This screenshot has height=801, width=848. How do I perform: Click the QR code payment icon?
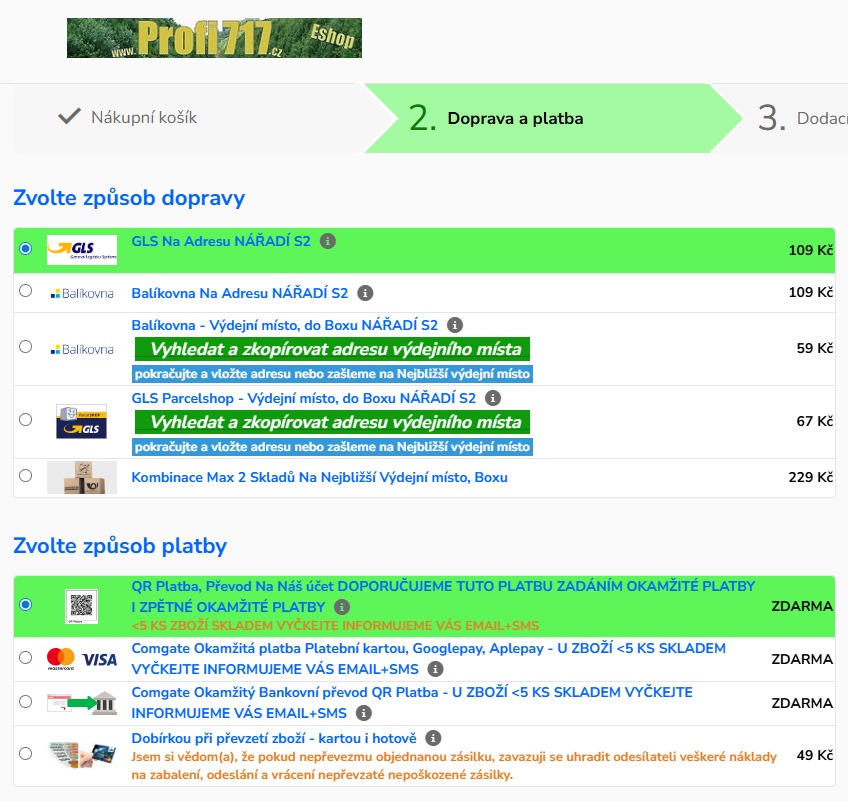(82, 605)
